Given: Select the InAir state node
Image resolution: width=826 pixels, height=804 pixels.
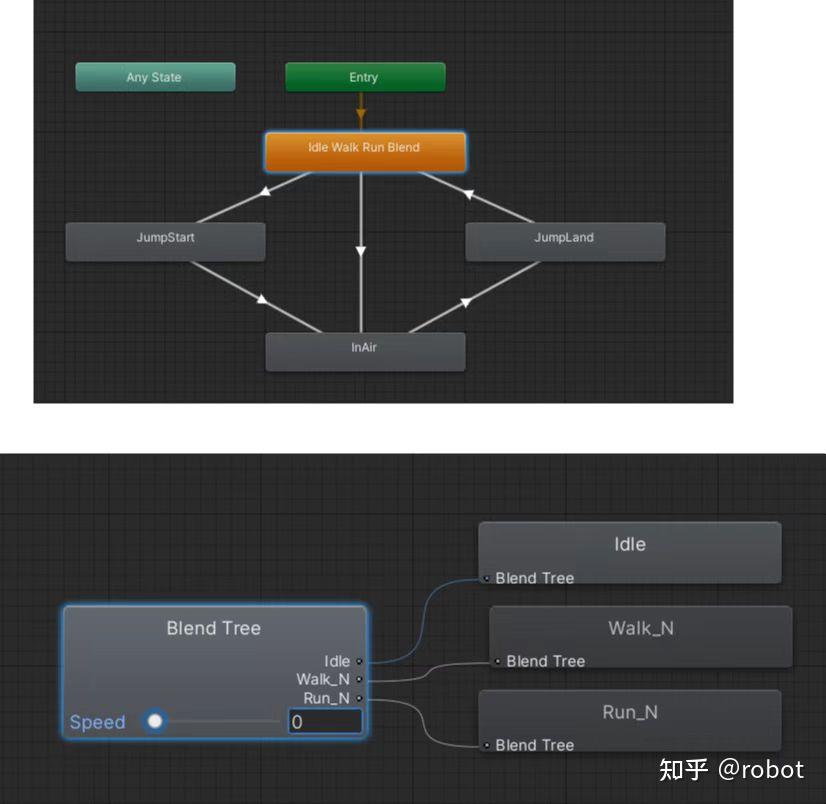Looking at the screenshot, I should coord(365,351).
